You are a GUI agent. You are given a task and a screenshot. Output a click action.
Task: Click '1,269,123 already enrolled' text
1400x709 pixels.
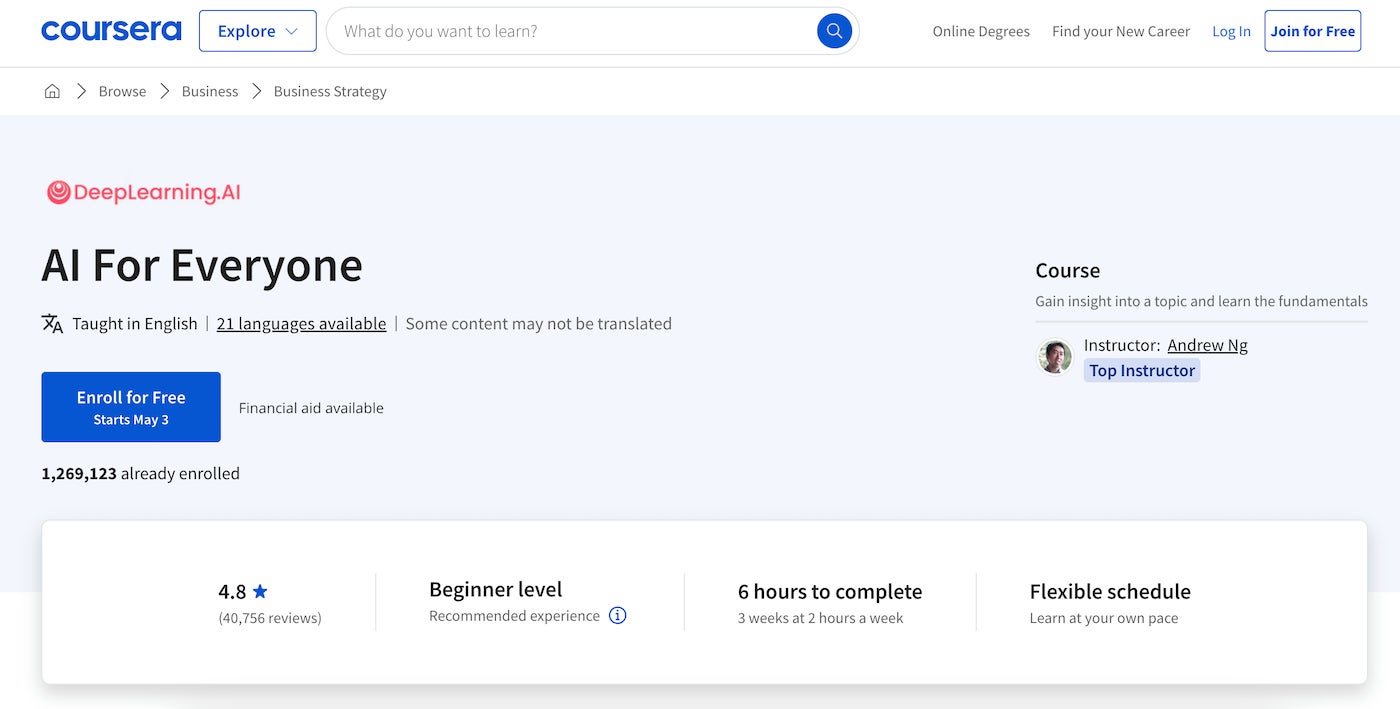click(141, 473)
